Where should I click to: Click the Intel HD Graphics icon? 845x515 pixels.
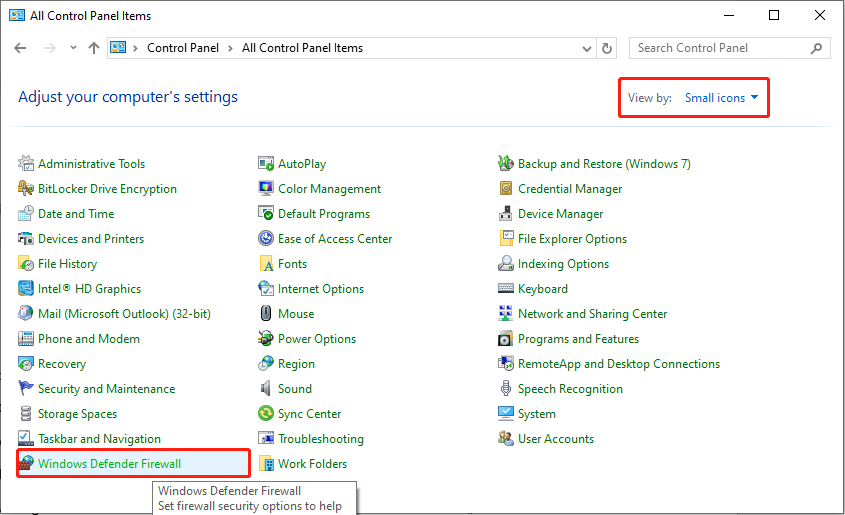(26, 288)
